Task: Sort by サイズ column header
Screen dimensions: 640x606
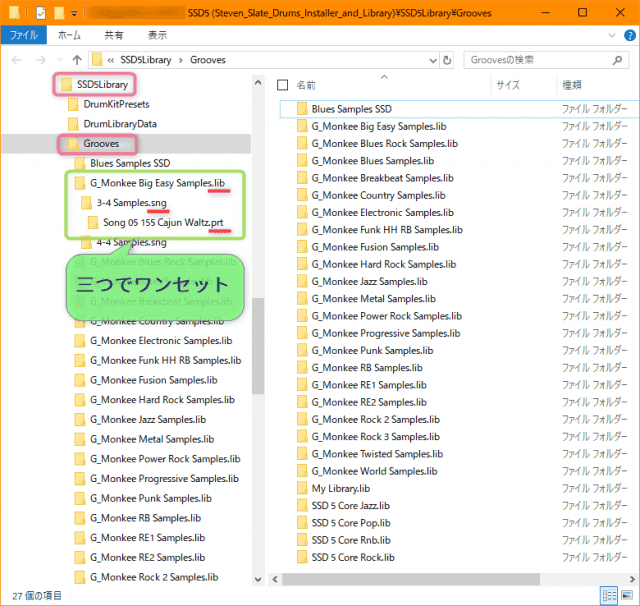Action: point(508,85)
